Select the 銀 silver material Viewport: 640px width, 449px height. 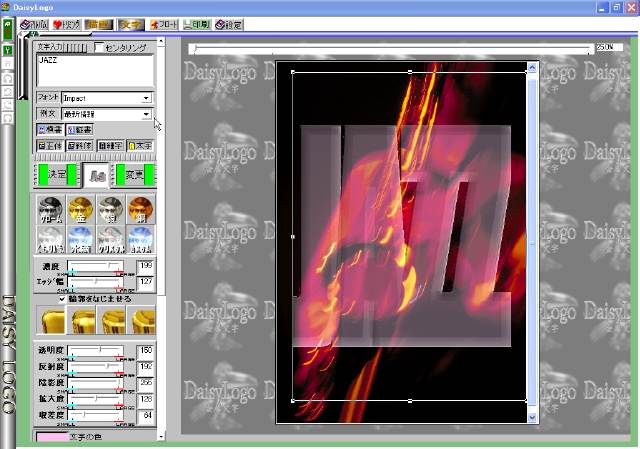111,210
